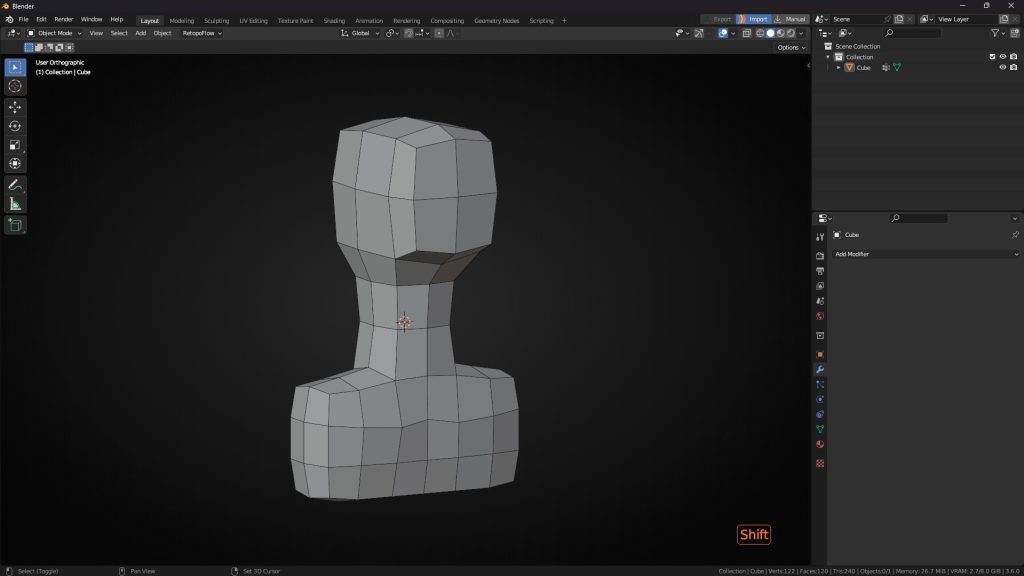The image size is (1024, 576).
Task: Select the Annotate tool
Action: pyautogui.click(x=15, y=185)
